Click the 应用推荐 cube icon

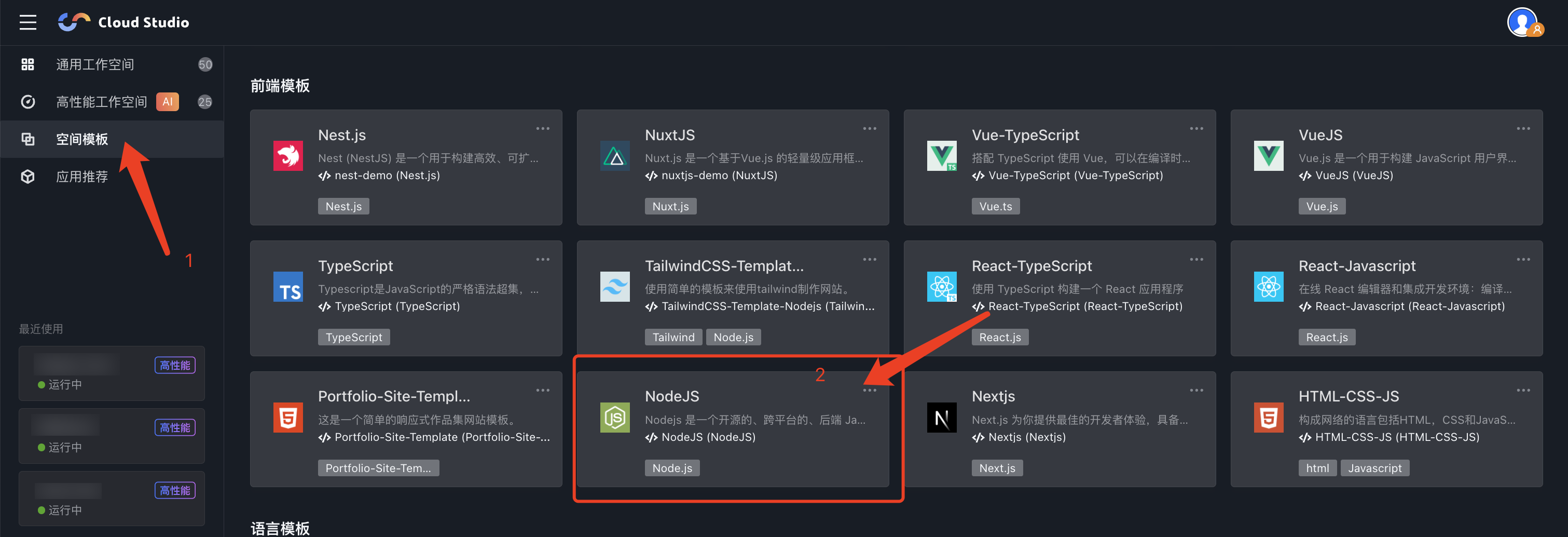[x=28, y=177]
